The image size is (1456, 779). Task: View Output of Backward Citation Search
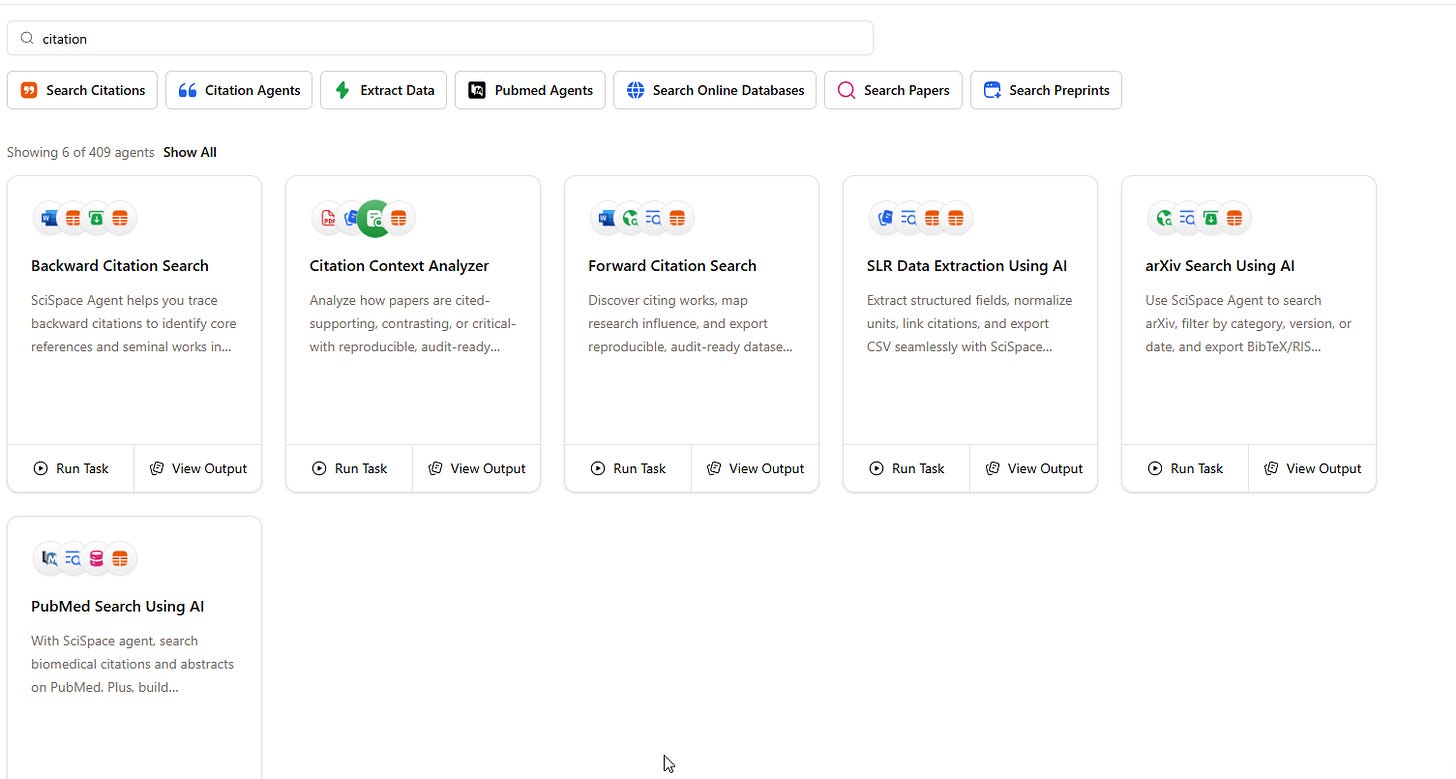[x=198, y=468]
